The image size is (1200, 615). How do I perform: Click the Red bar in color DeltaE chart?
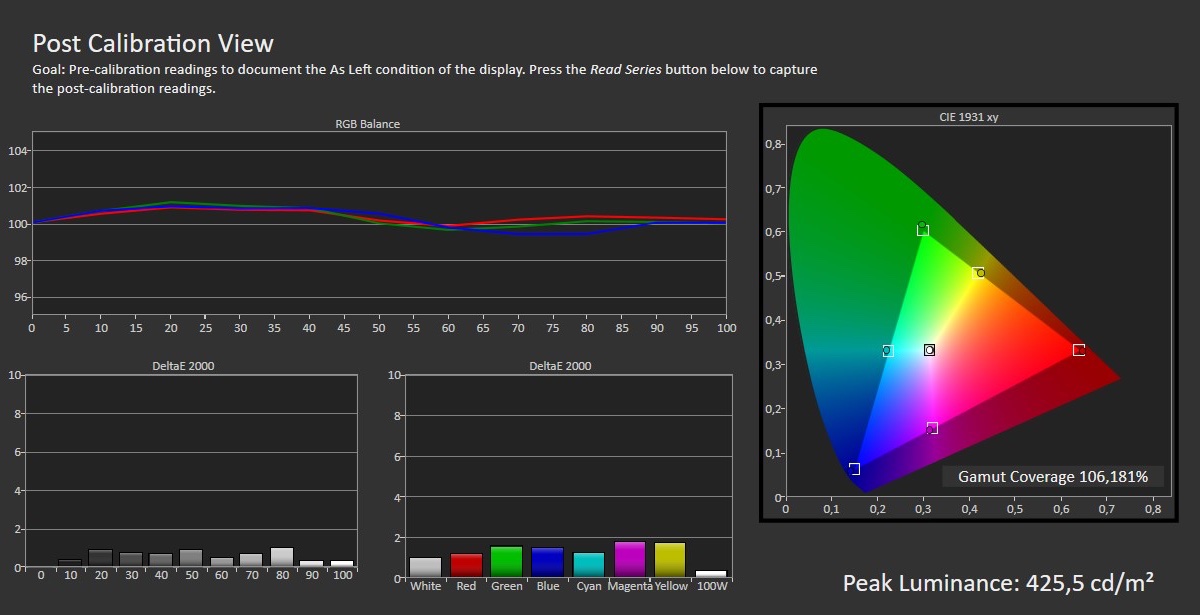[x=466, y=565]
